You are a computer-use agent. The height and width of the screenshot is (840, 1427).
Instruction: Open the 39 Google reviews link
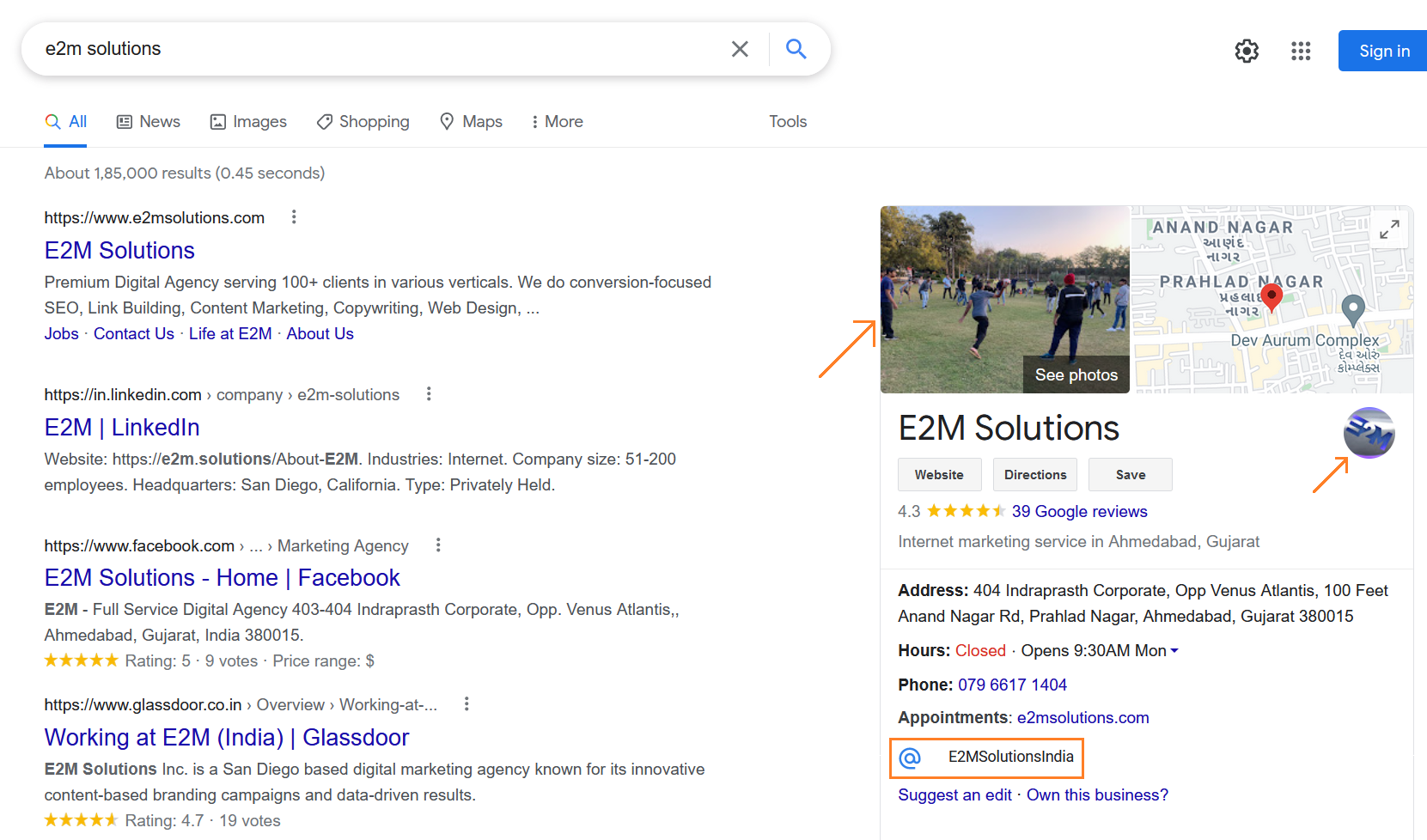tap(1080, 511)
